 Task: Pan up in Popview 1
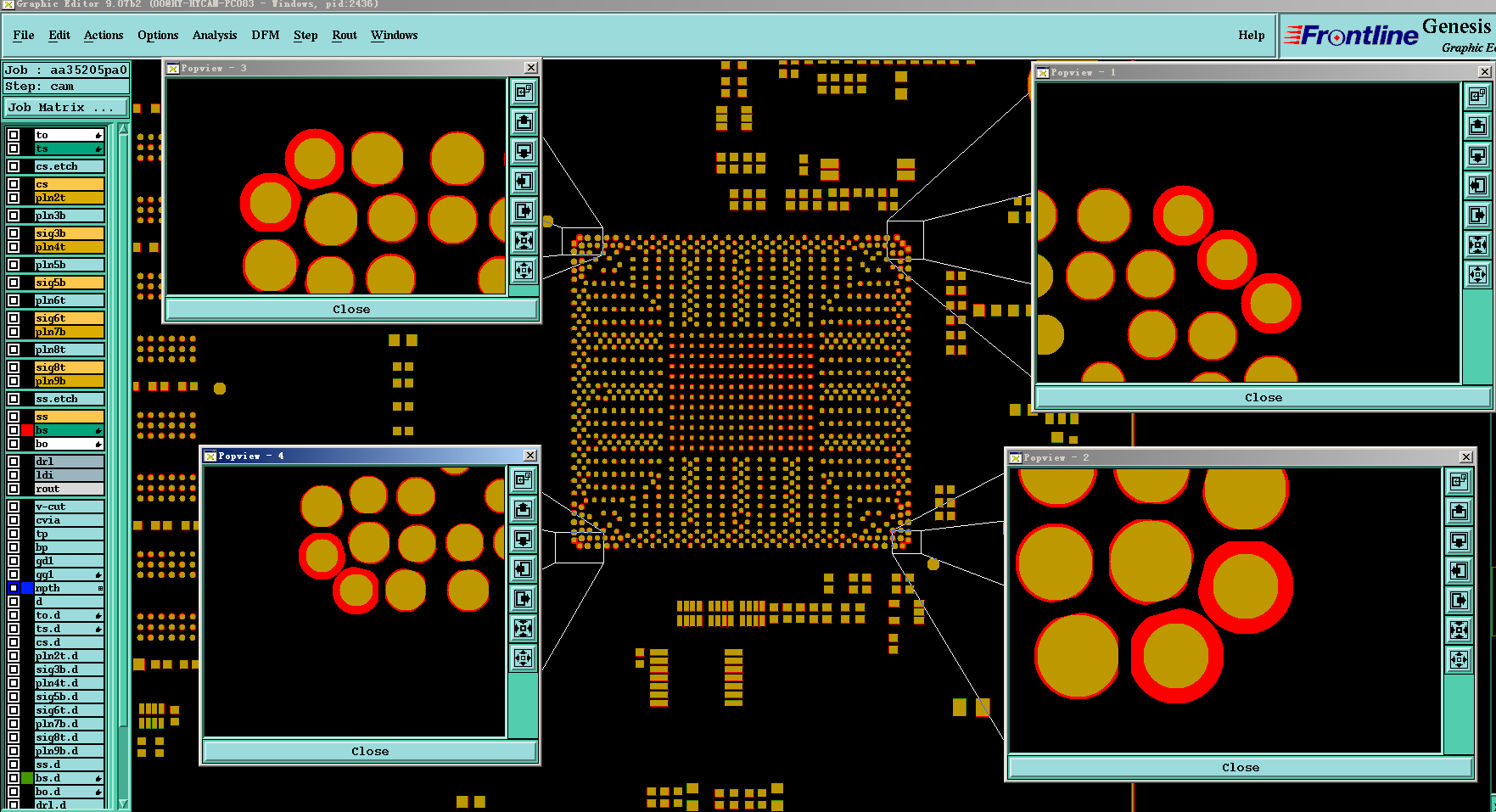pyautogui.click(x=1477, y=126)
